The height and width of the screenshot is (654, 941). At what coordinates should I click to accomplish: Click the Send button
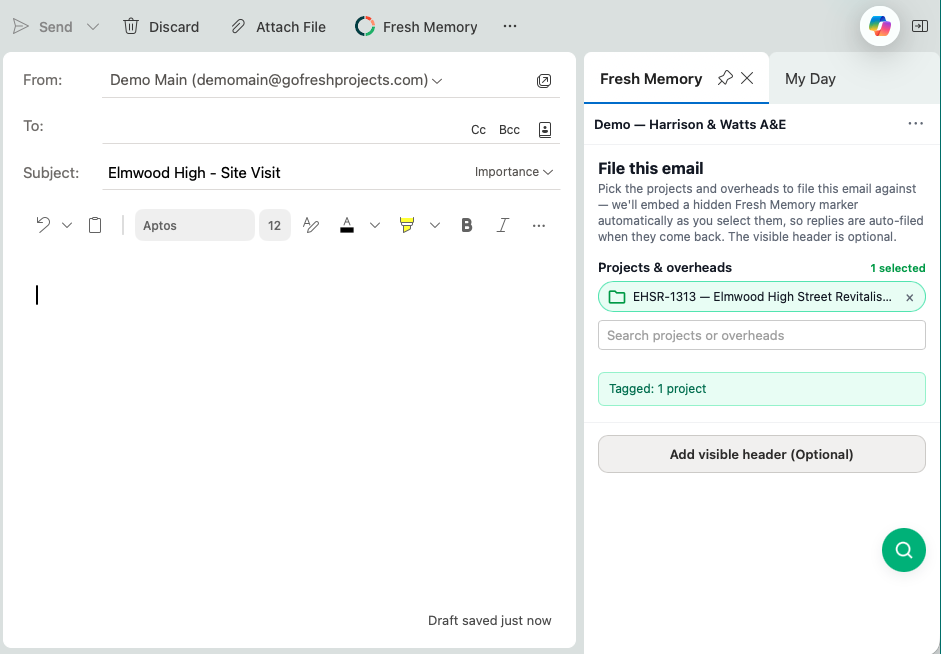tap(43, 26)
